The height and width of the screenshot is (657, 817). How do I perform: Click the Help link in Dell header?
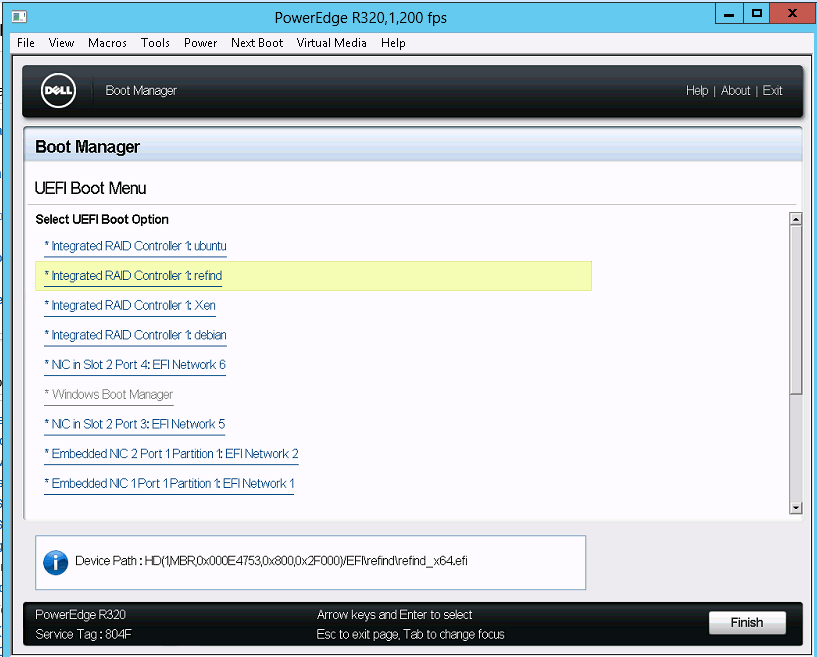click(697, 91)
